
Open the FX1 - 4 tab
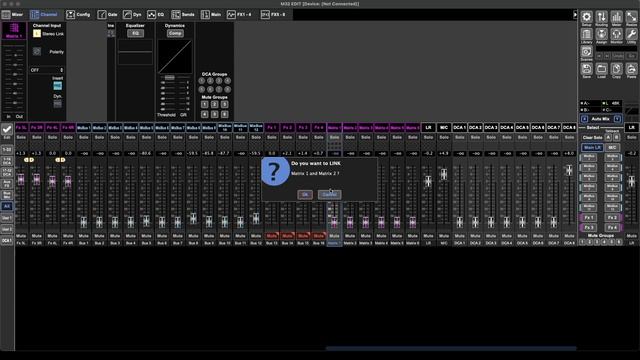click(x=240, y=15)
